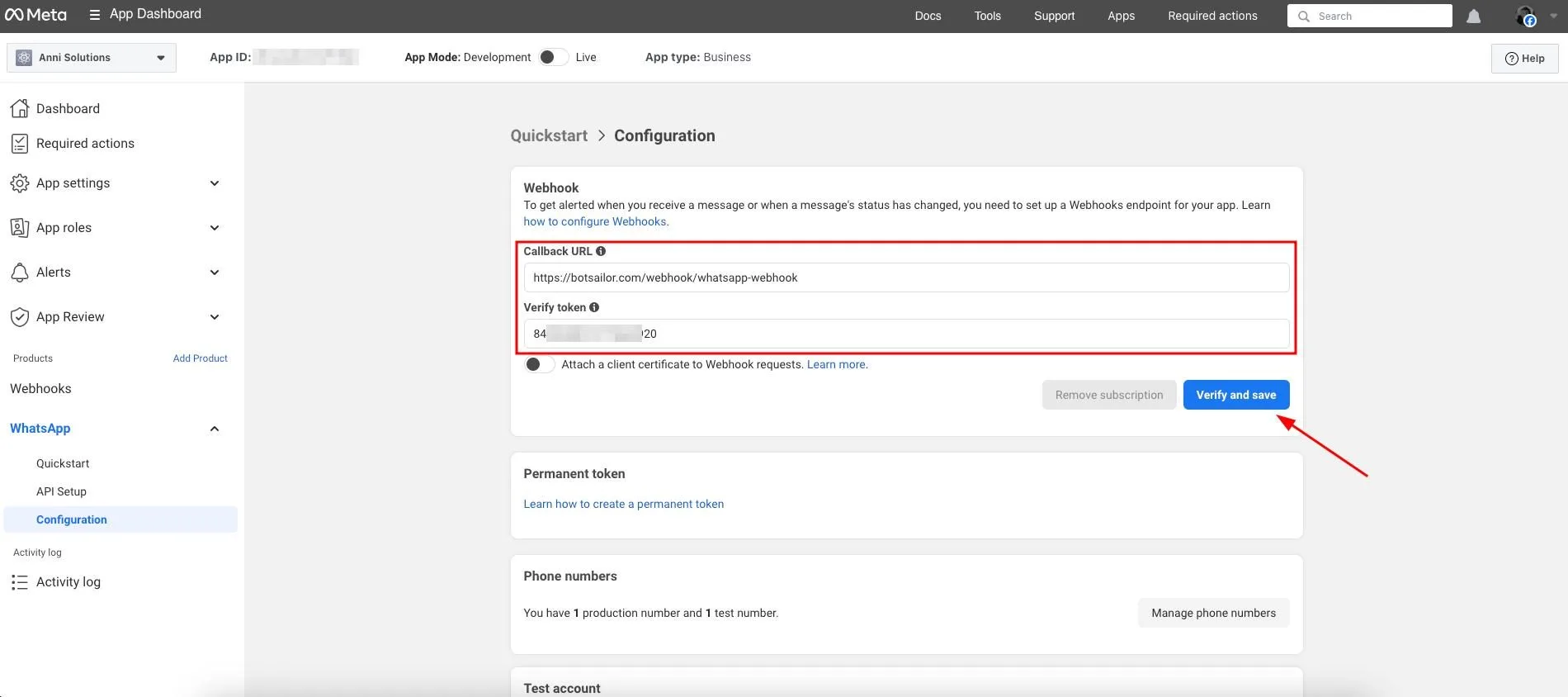
Task: Click the Help question mark icon
Action: pyautogui.click(x=1512, y=59)
